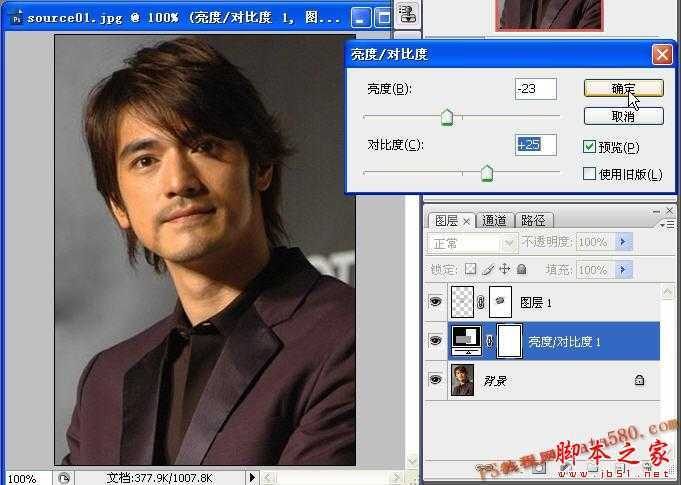Click the 对比度 (Contrast) value field
Viewport: 681px width, 485px height.
(x=536, y=145)
